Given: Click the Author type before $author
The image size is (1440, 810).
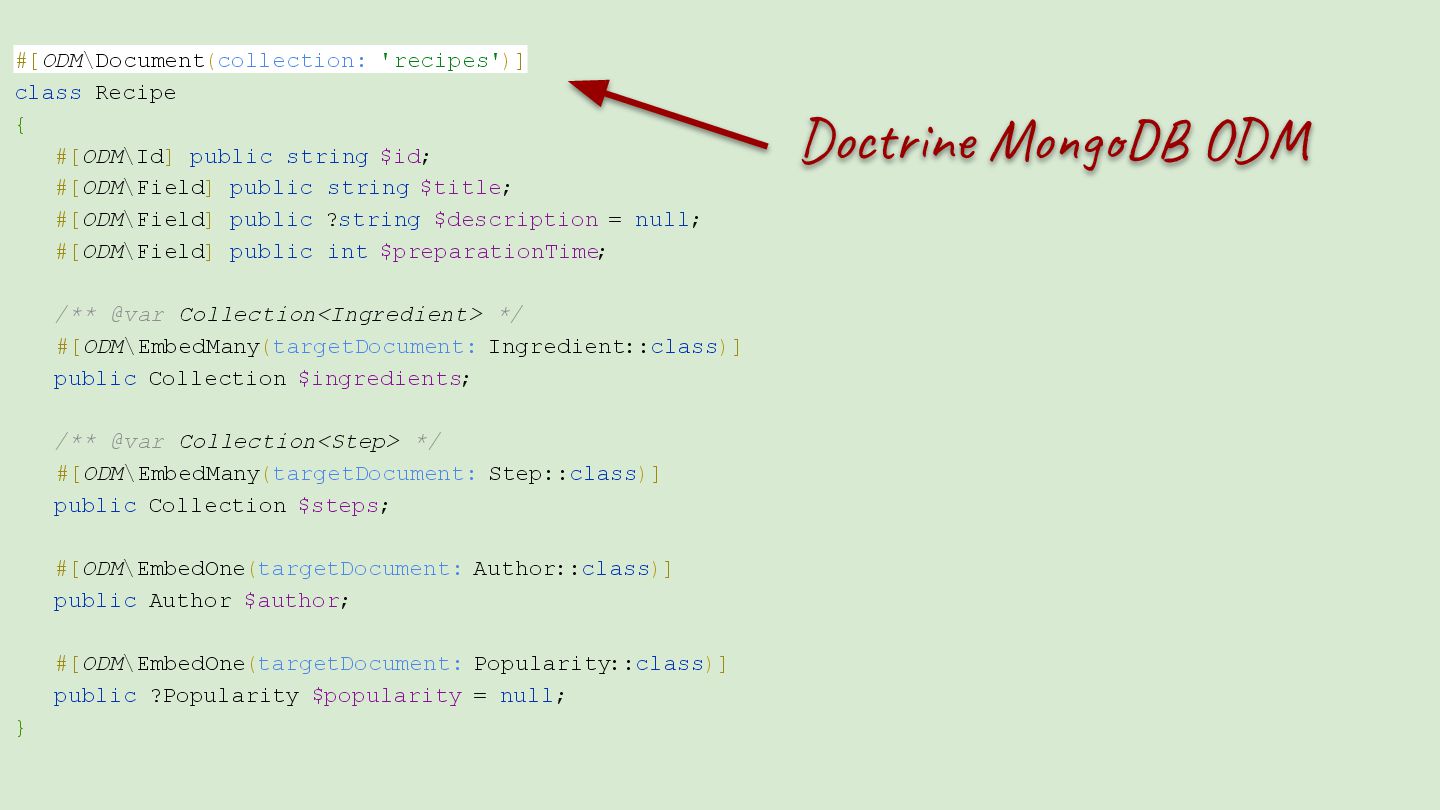Looking at the screenshot, I should 190,601.
